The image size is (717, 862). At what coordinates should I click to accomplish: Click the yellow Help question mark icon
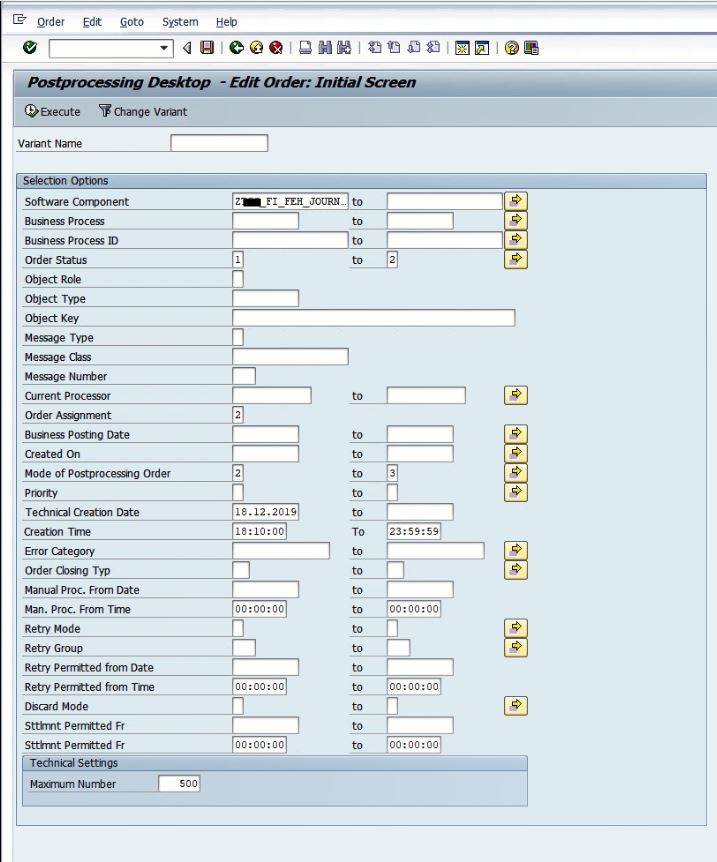[x=511, y=48]
